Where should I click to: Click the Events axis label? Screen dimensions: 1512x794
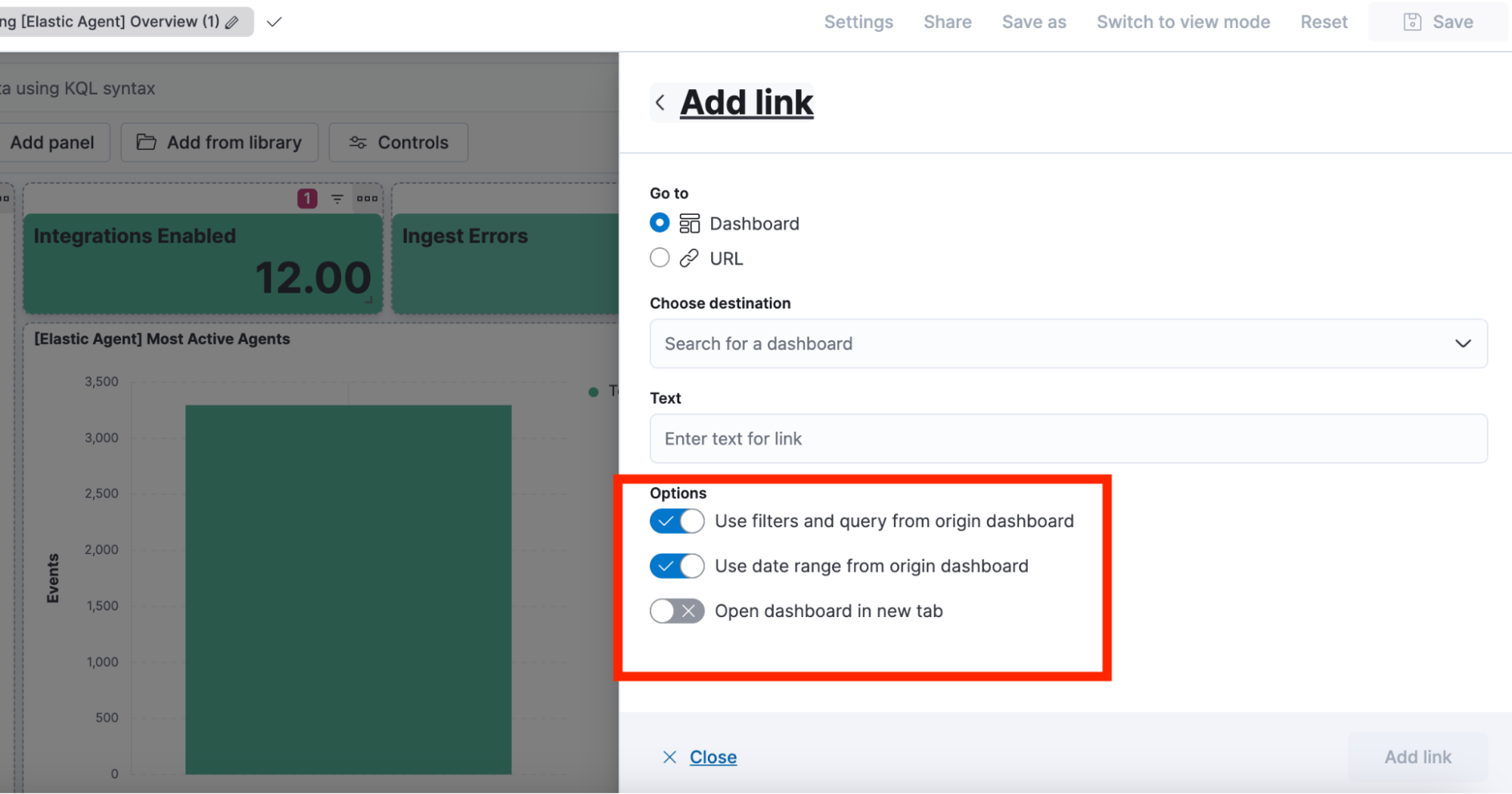click(53, 578)
